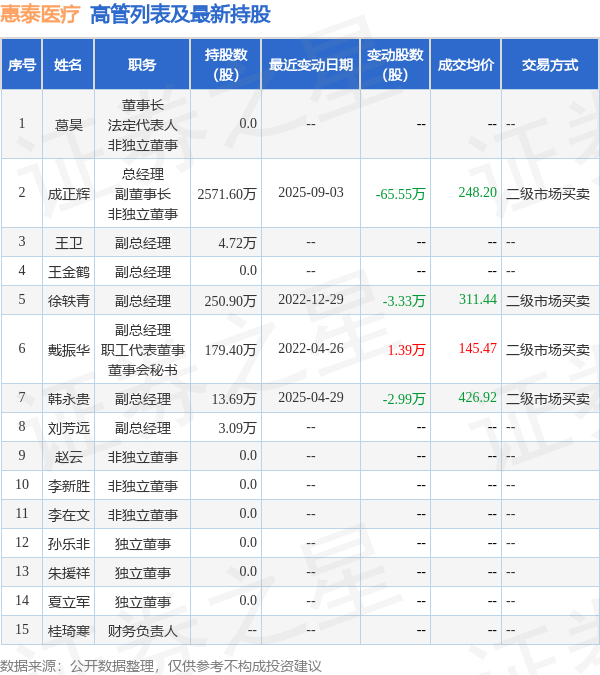Click 二级市场买卖 in 徐轶青's row
Screen dimensions: 600x675
point(547,300)
